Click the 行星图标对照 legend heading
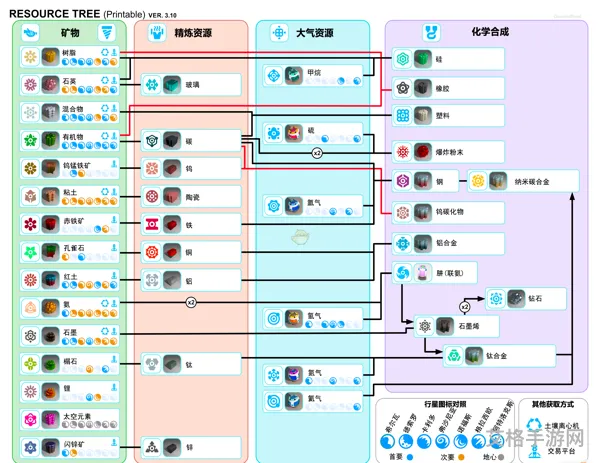Viewport: 600px width, 463px height. click(445, 404)
